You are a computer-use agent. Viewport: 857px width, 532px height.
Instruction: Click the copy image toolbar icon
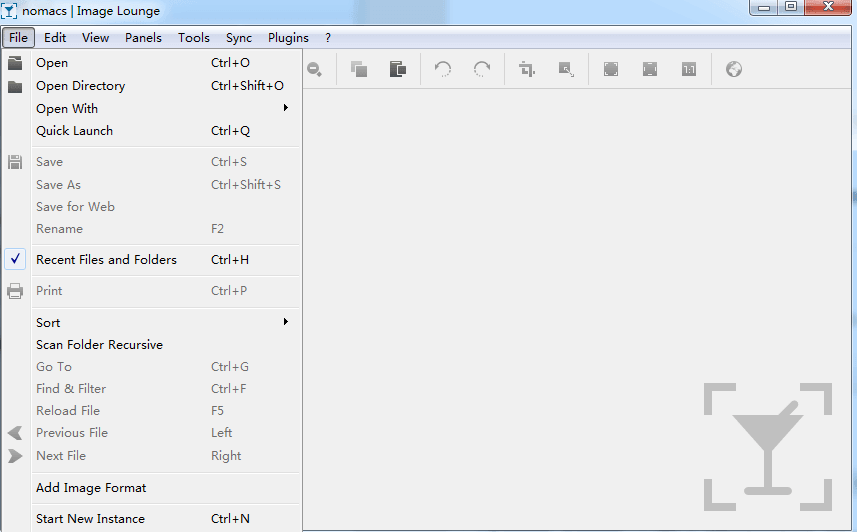click(359, 69)
